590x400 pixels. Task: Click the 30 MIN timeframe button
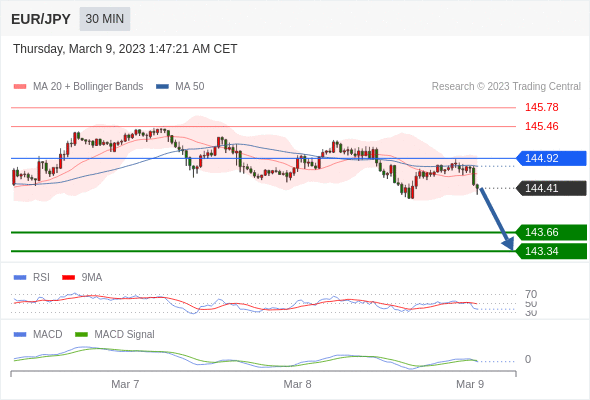tap(105, 19)
